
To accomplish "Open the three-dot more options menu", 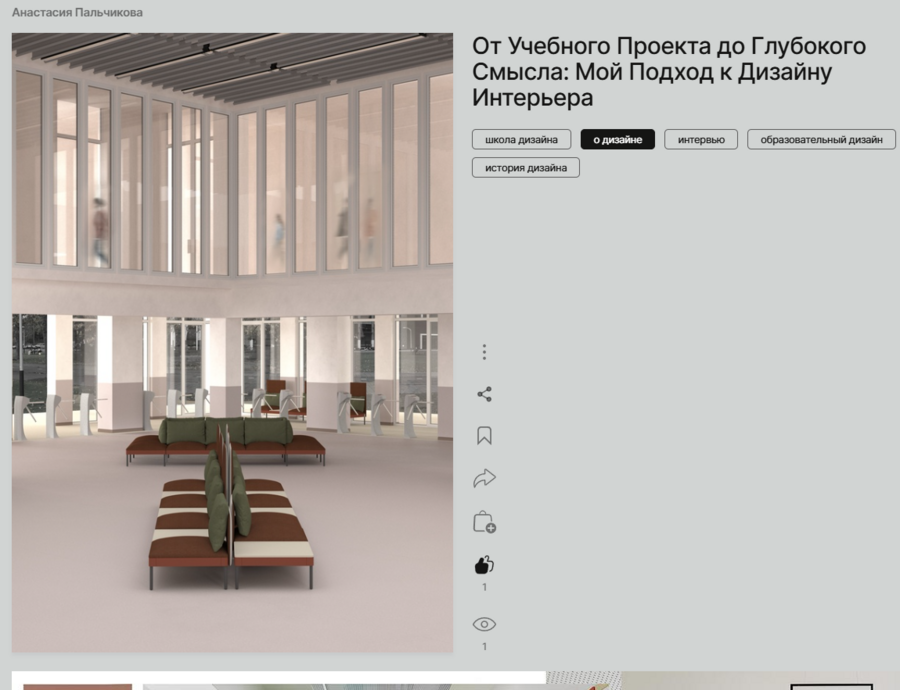I will point(484,352).
